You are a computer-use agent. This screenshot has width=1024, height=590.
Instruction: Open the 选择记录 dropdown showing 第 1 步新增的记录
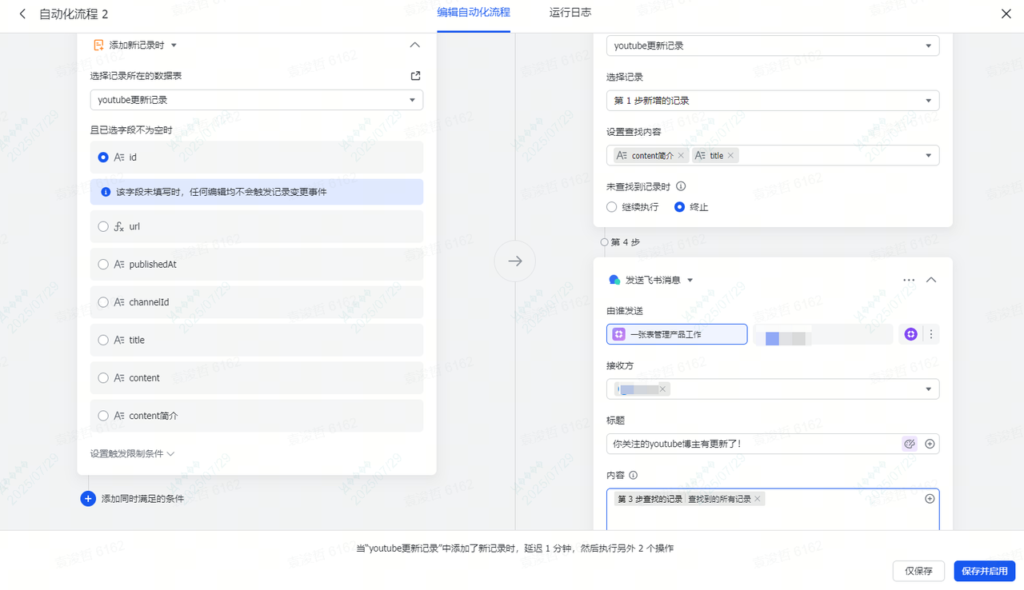(x=772, y=101)
